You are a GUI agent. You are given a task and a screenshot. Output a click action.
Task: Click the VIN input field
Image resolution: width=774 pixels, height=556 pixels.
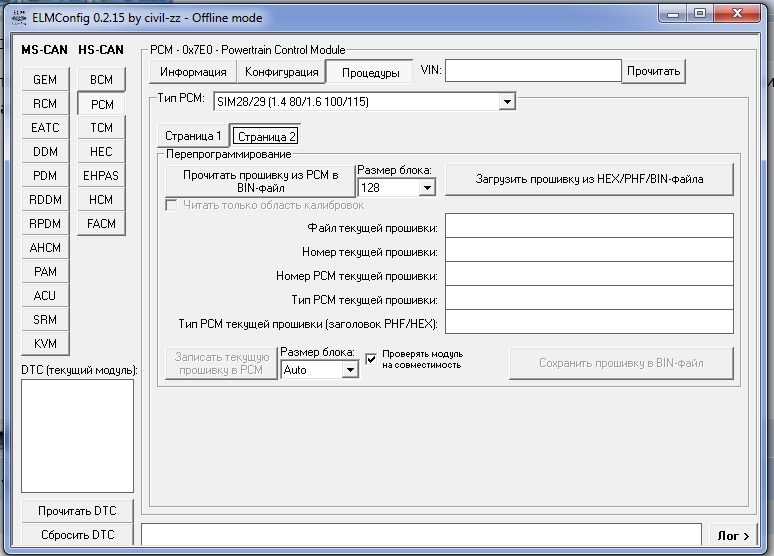click(x=533, y=71)
